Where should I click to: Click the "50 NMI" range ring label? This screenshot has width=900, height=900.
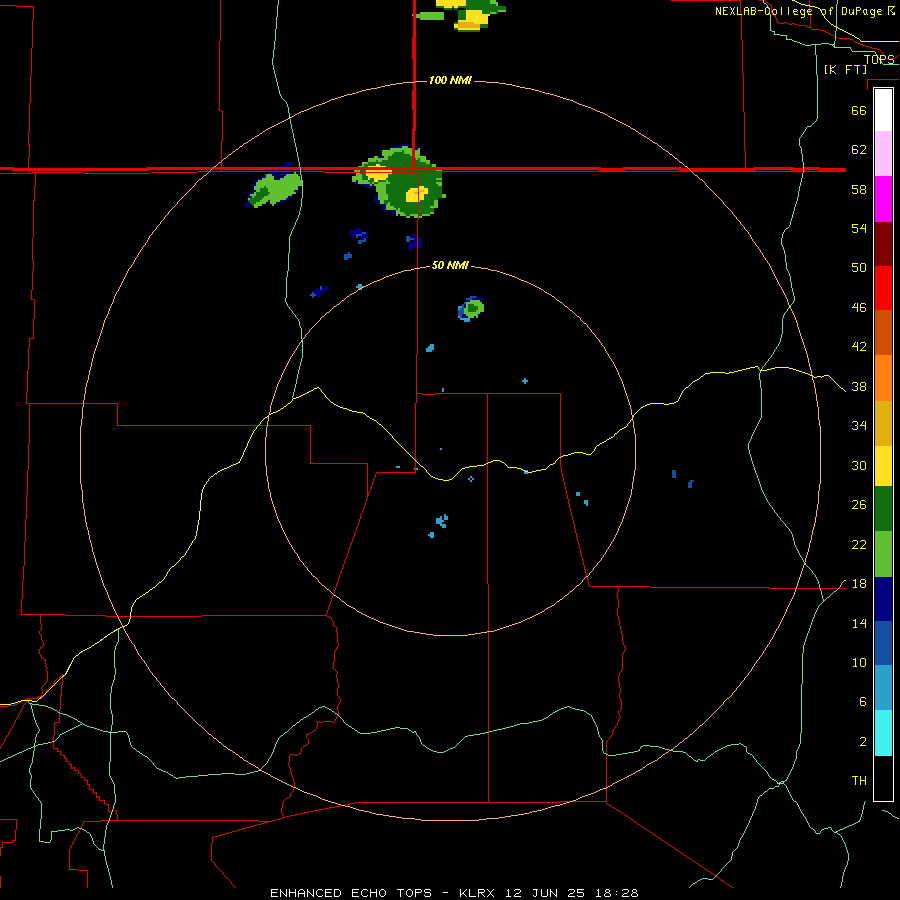point(450,265)
